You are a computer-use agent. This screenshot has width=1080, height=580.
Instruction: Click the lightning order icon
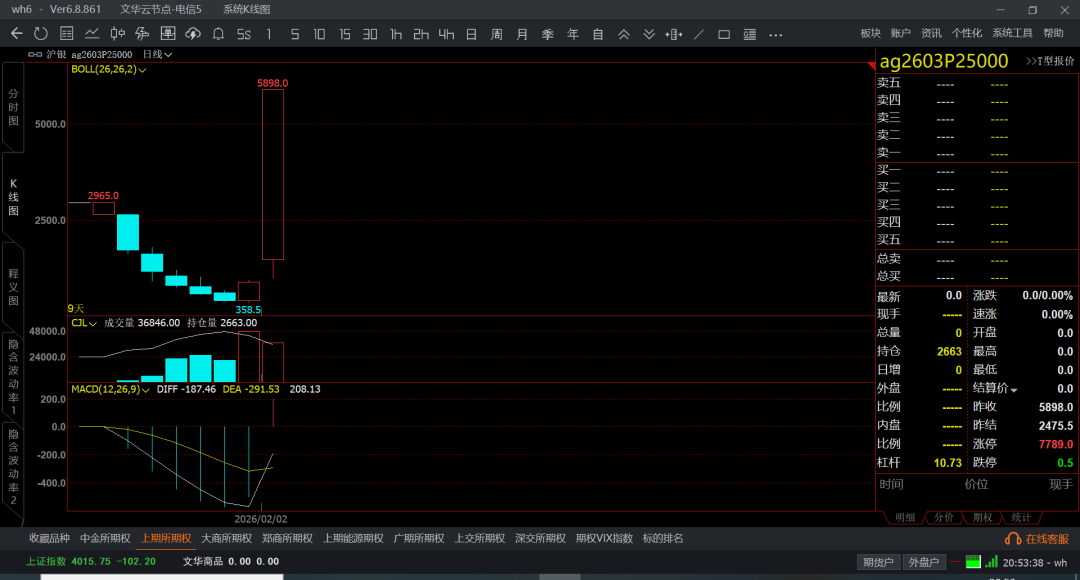tap(142, 34)
